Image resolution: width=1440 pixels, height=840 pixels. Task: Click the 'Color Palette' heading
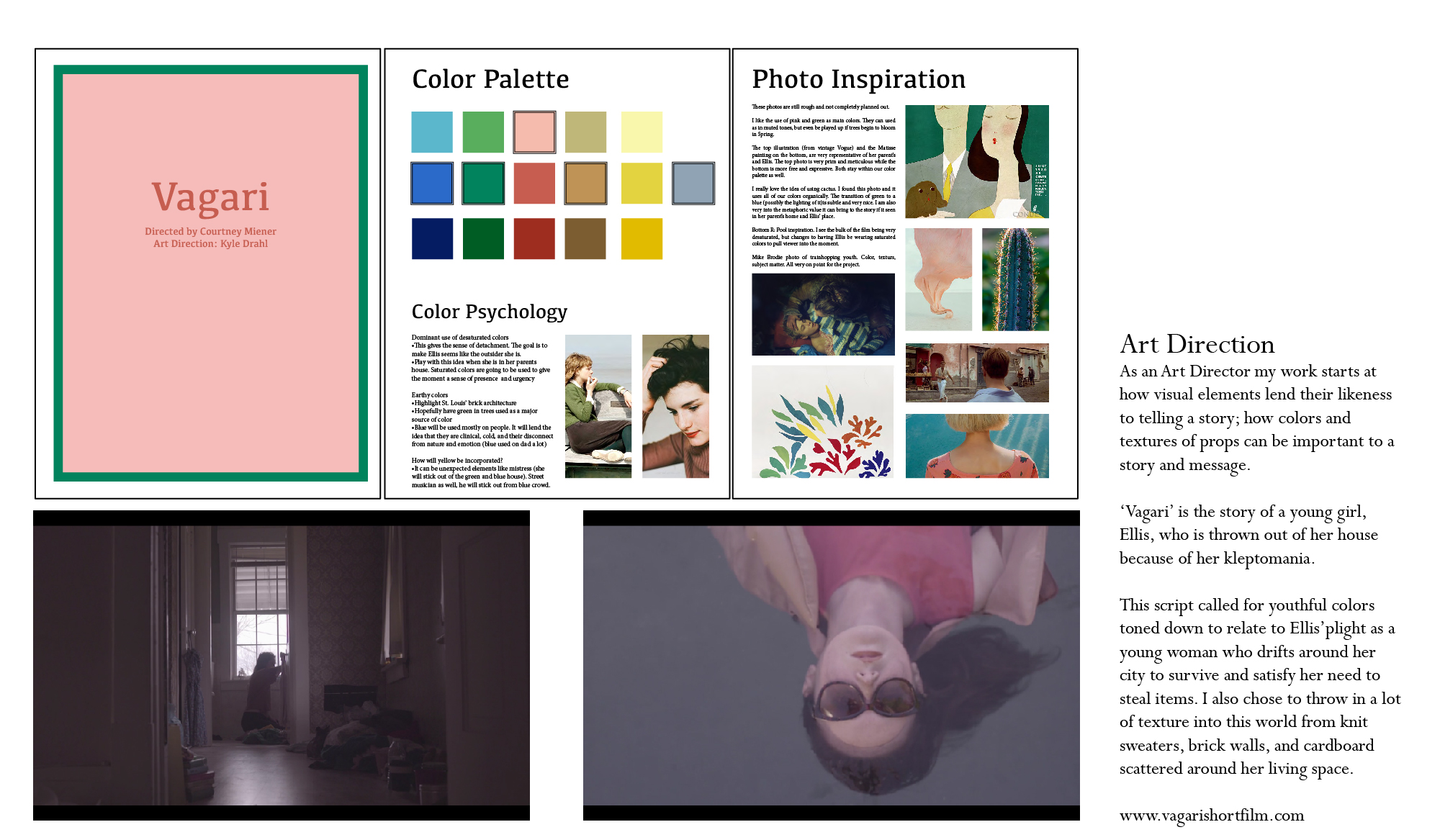click(x=490, y=79)
